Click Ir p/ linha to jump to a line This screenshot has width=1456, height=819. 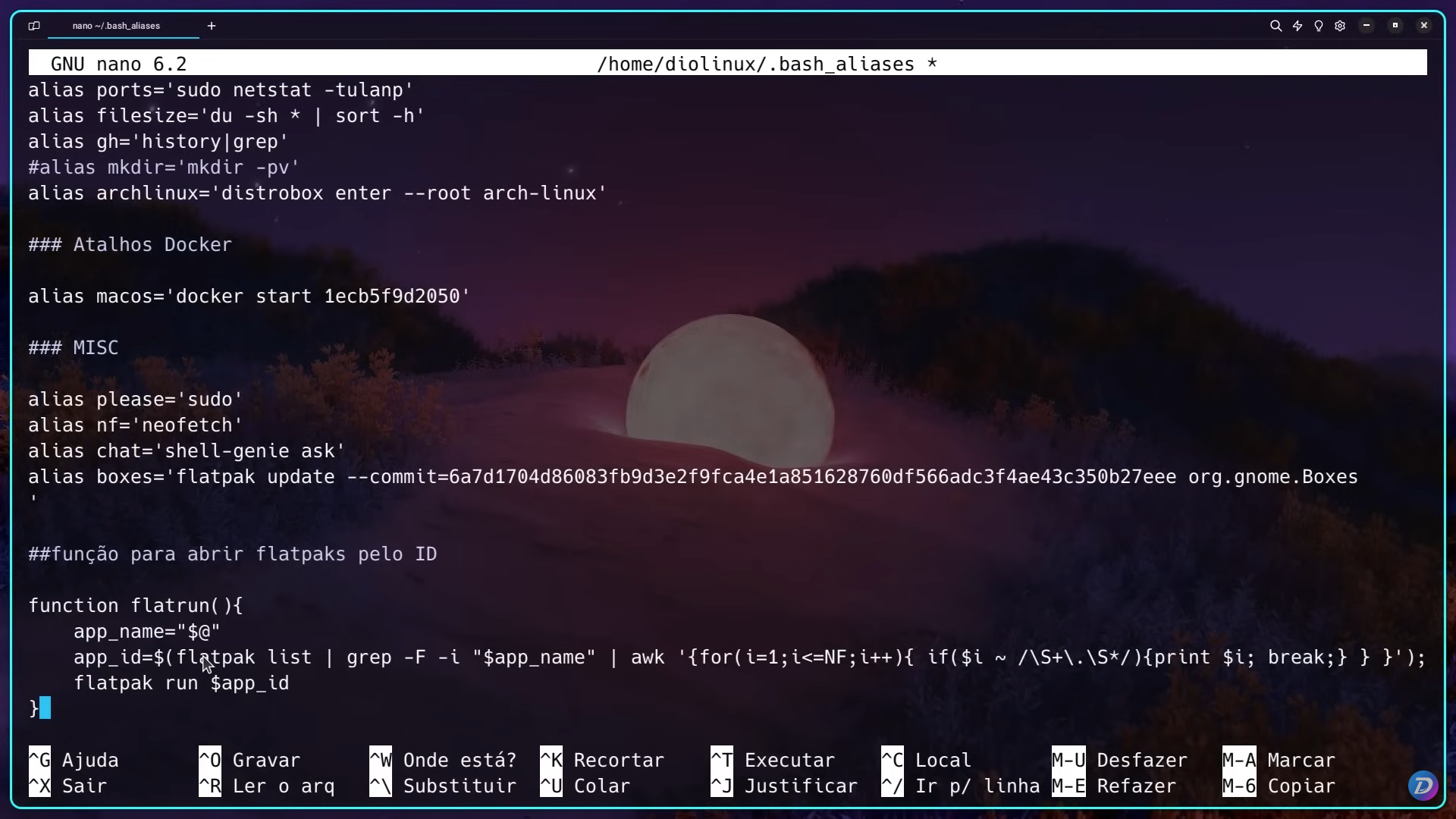click(978, 786)
